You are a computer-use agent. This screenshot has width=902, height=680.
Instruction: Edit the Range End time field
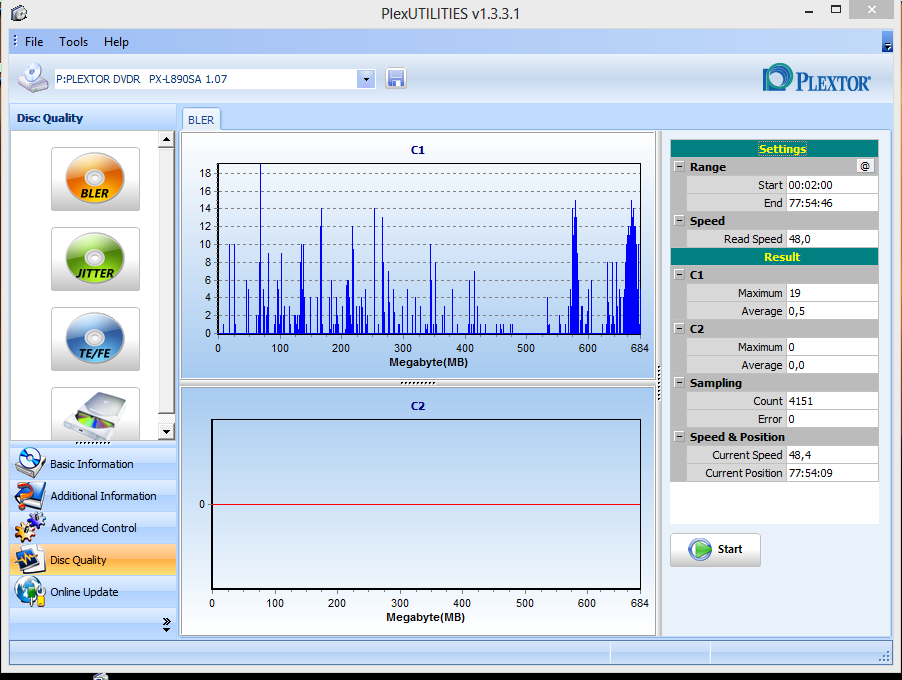pyautogui.click(x=832, y=203)
